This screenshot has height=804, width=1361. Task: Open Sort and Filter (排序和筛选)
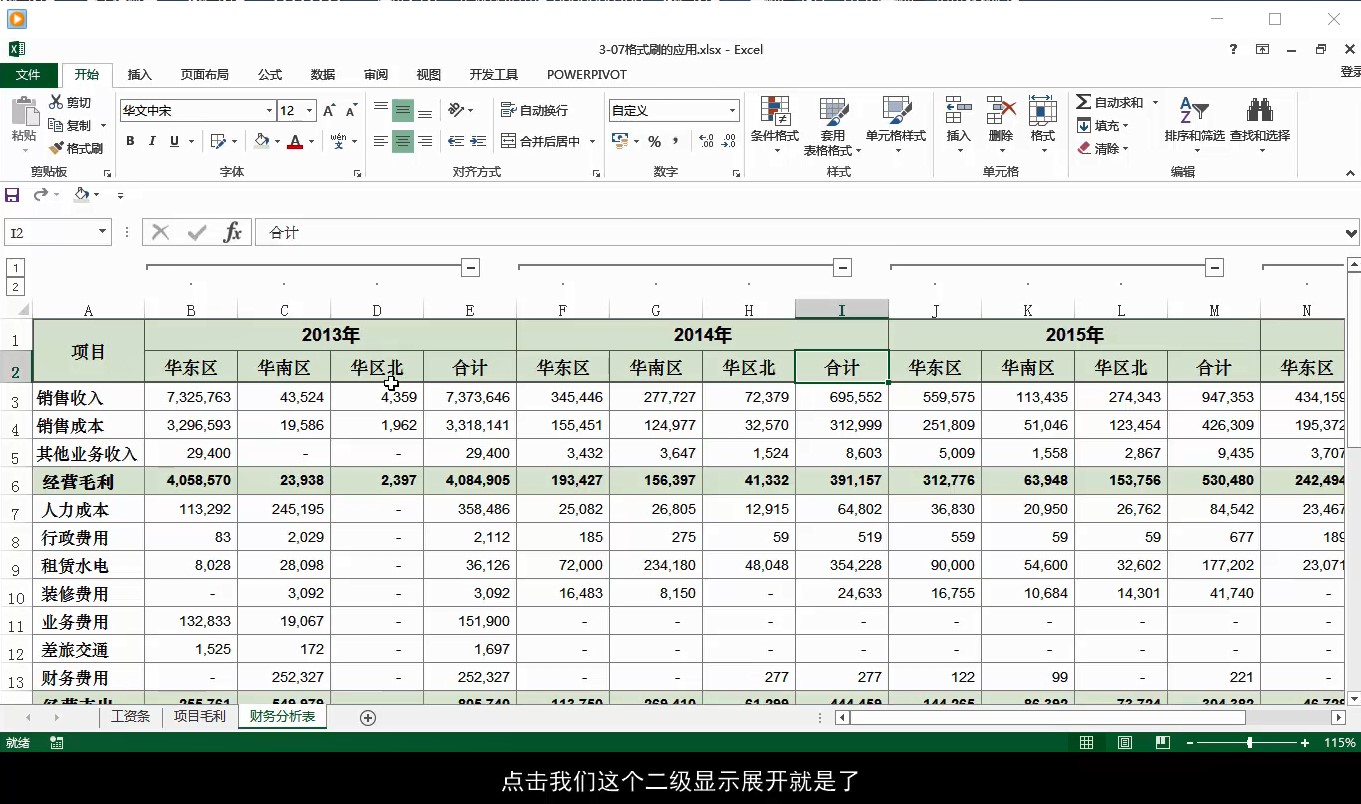click(1194, 125)
